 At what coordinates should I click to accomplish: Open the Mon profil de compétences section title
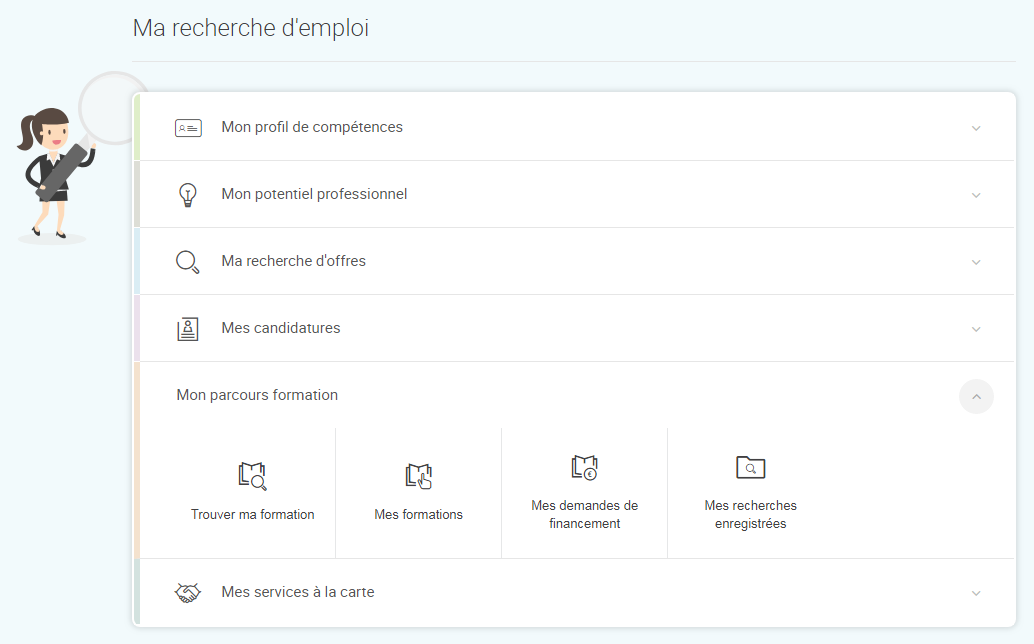tap(312, 127)
